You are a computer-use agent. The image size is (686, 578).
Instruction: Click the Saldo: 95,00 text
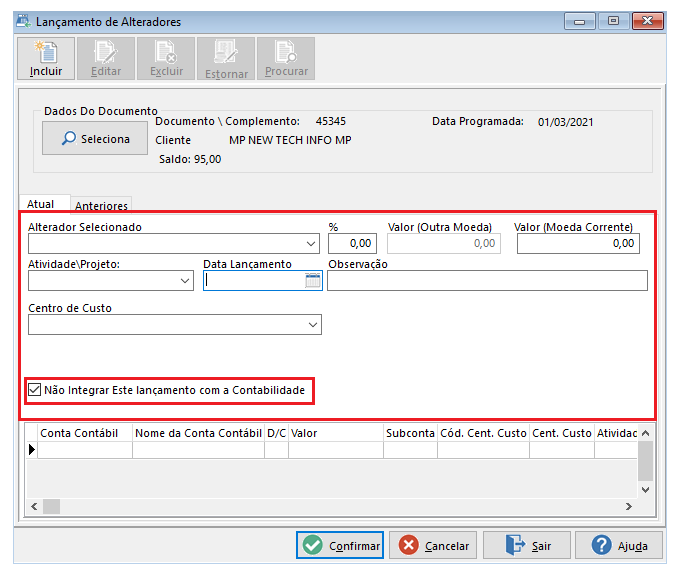190,159
